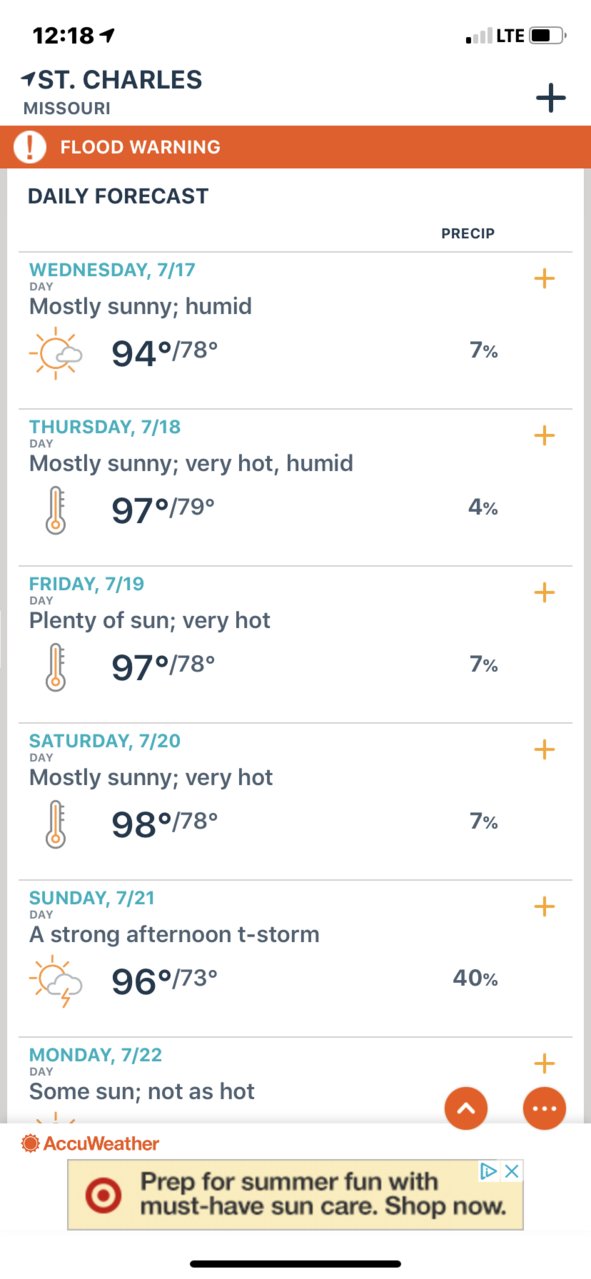Tap the AdChoices triangle icon

(x=488, y=1171)
